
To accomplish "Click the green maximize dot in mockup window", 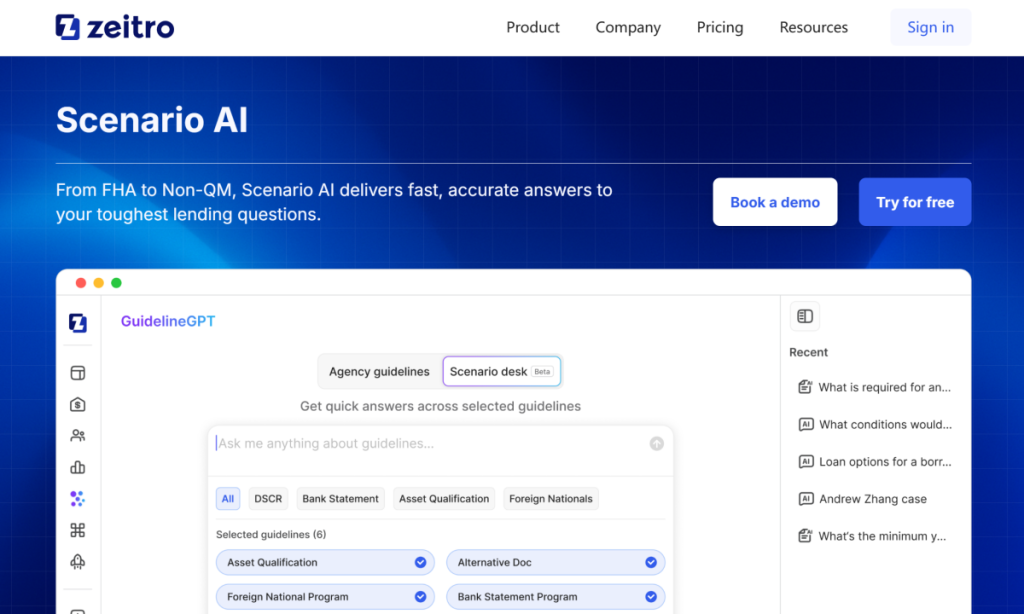I will [x=116, y=283].
